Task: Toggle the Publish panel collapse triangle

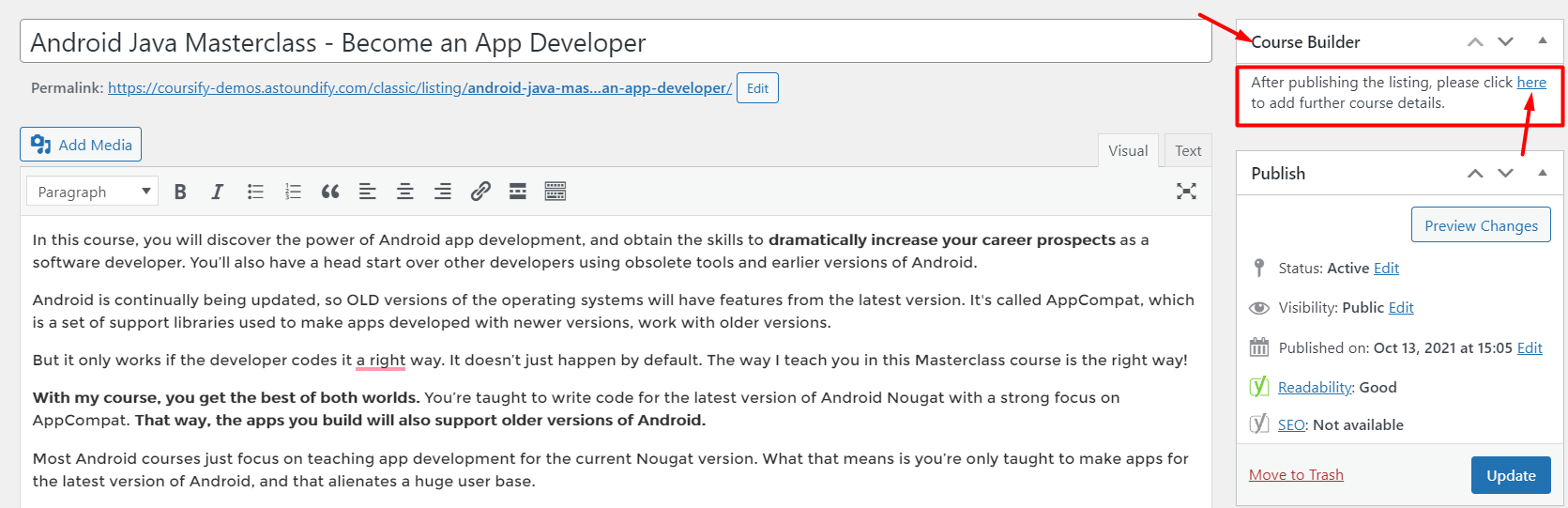Action: click(1543, 173)
